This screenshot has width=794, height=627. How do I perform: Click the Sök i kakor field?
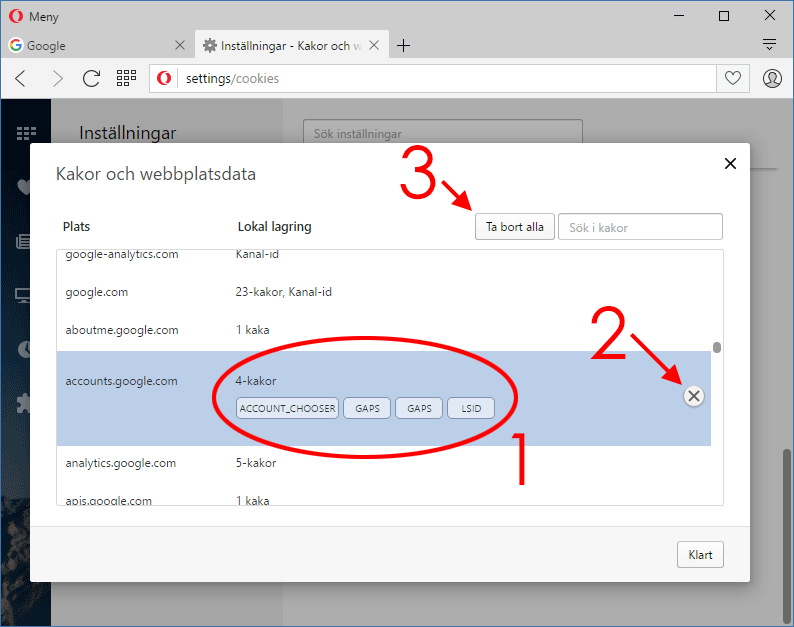[640, 227]
